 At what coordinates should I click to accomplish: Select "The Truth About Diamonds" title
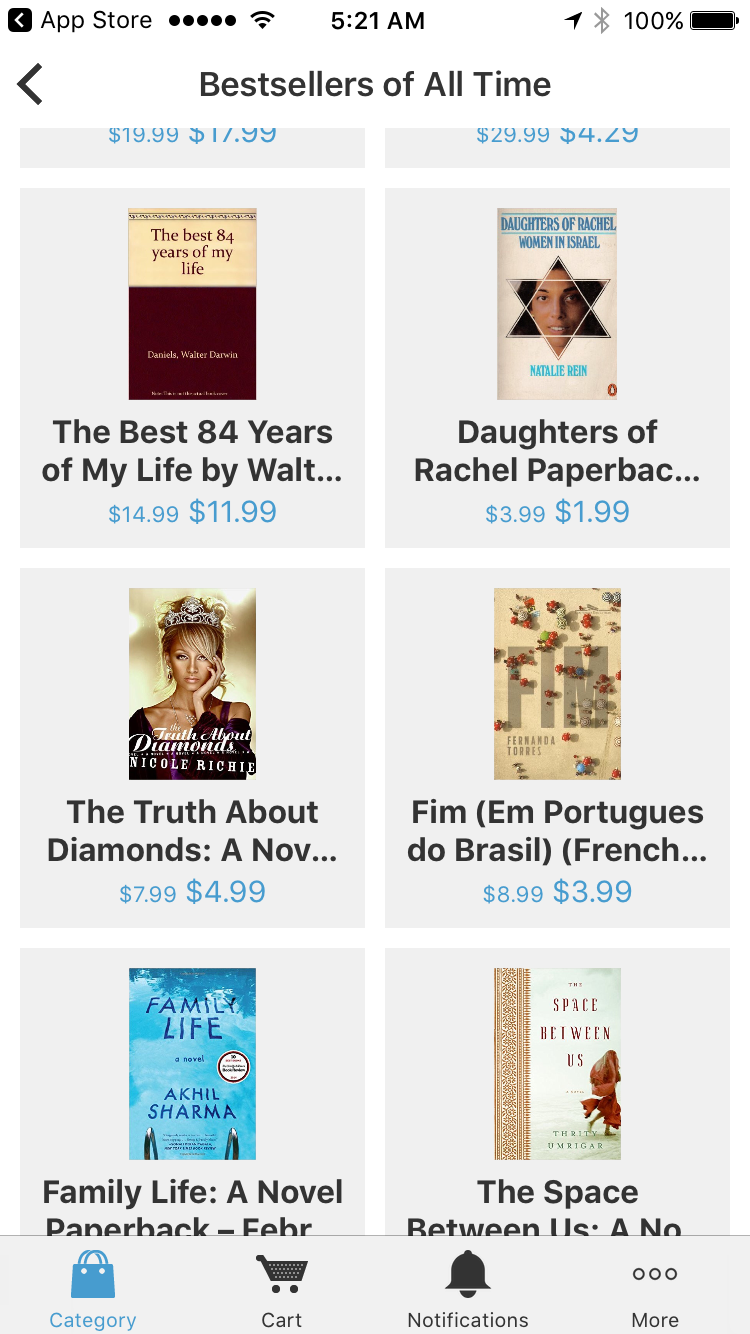pos(192,831)
